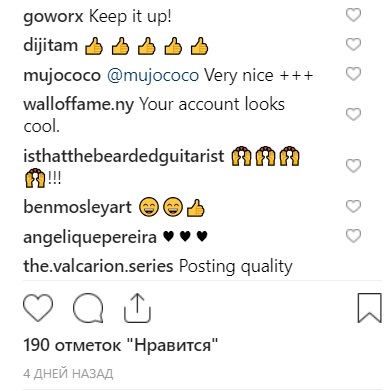Like walloffame.ny's 'Your account looks cool' comment
This screenshot has height=391, width=388.
tap(353, 114)
